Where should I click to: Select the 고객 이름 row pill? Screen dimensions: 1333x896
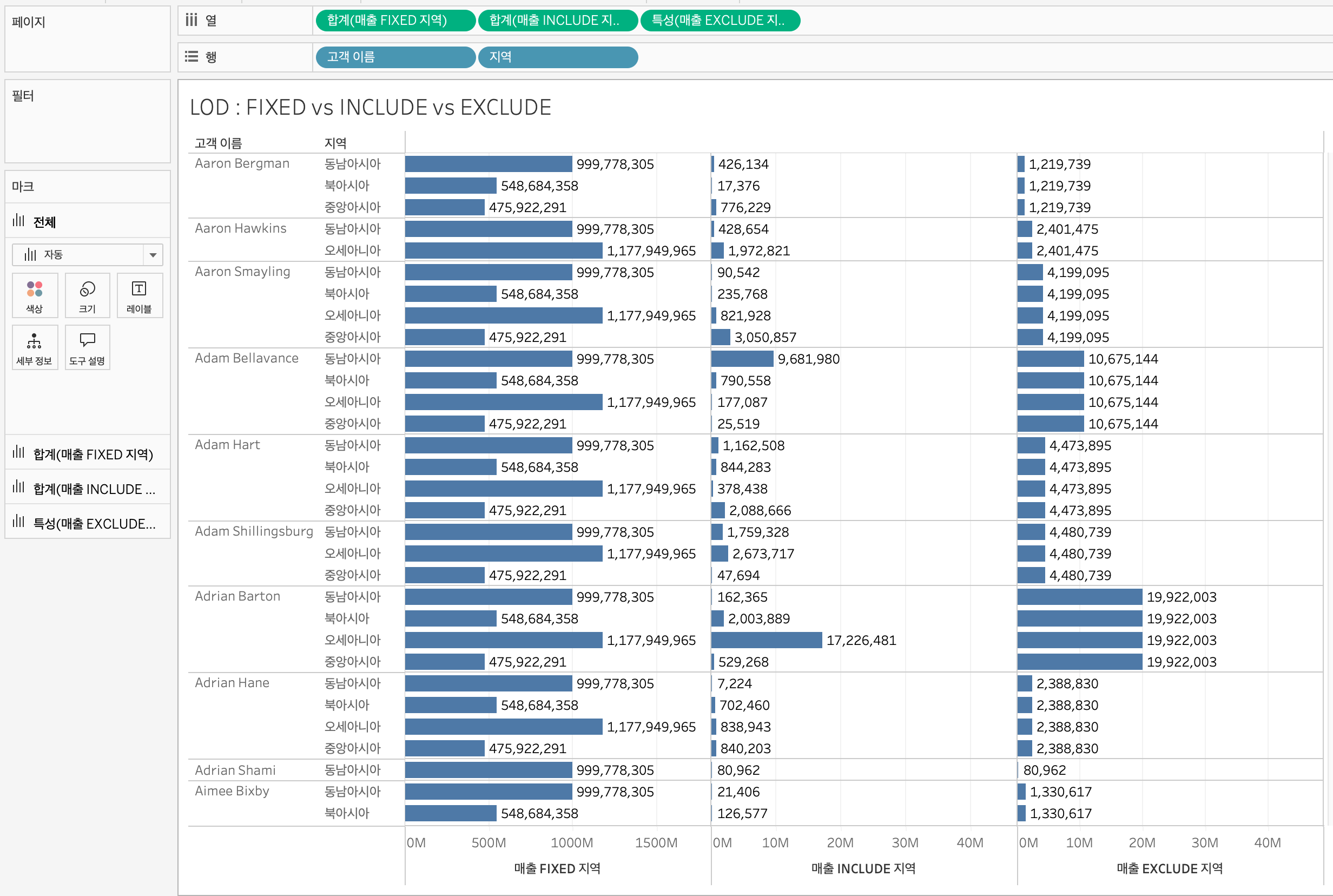pyautogui.click(x=395, y=57)
